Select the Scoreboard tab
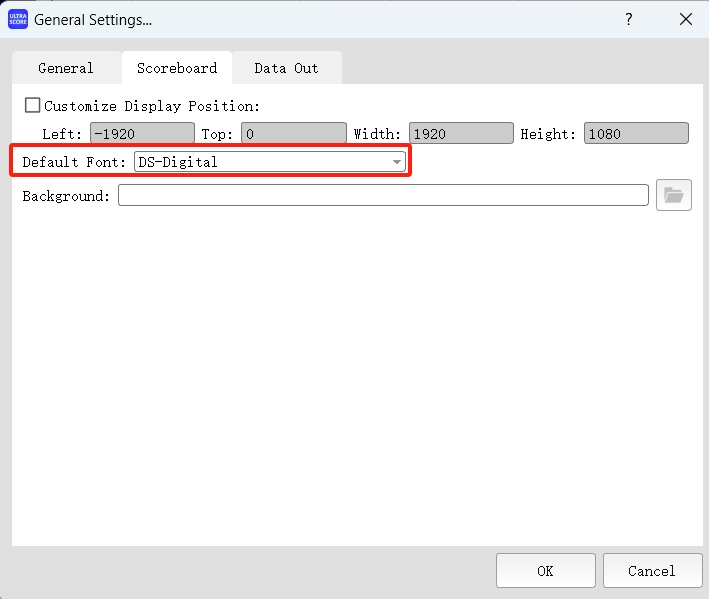This screenshot has width=709, height=599. tap(177, 68)
